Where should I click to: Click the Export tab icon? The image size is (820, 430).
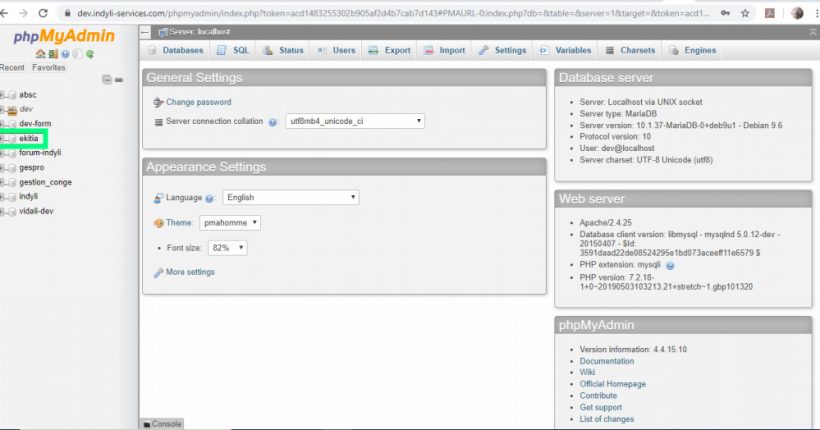click(373, 50)
